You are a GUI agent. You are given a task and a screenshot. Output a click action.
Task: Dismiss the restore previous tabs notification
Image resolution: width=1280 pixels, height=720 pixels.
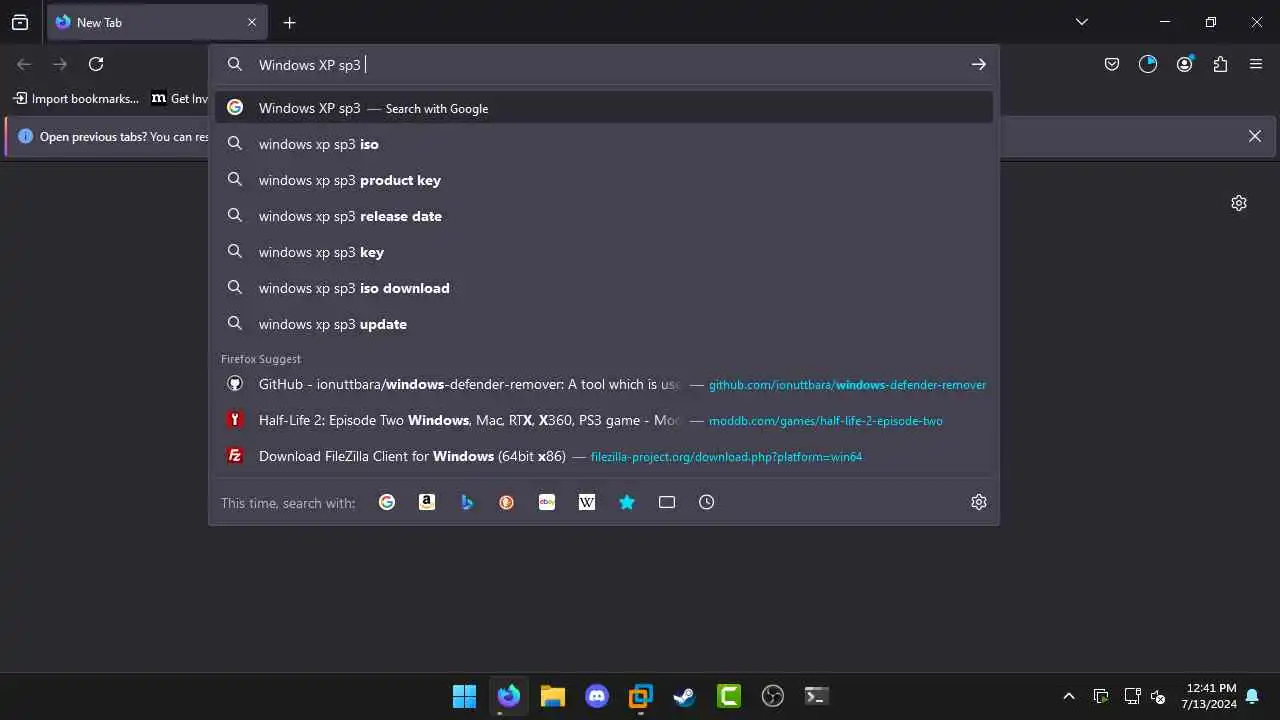(1255, 136)
